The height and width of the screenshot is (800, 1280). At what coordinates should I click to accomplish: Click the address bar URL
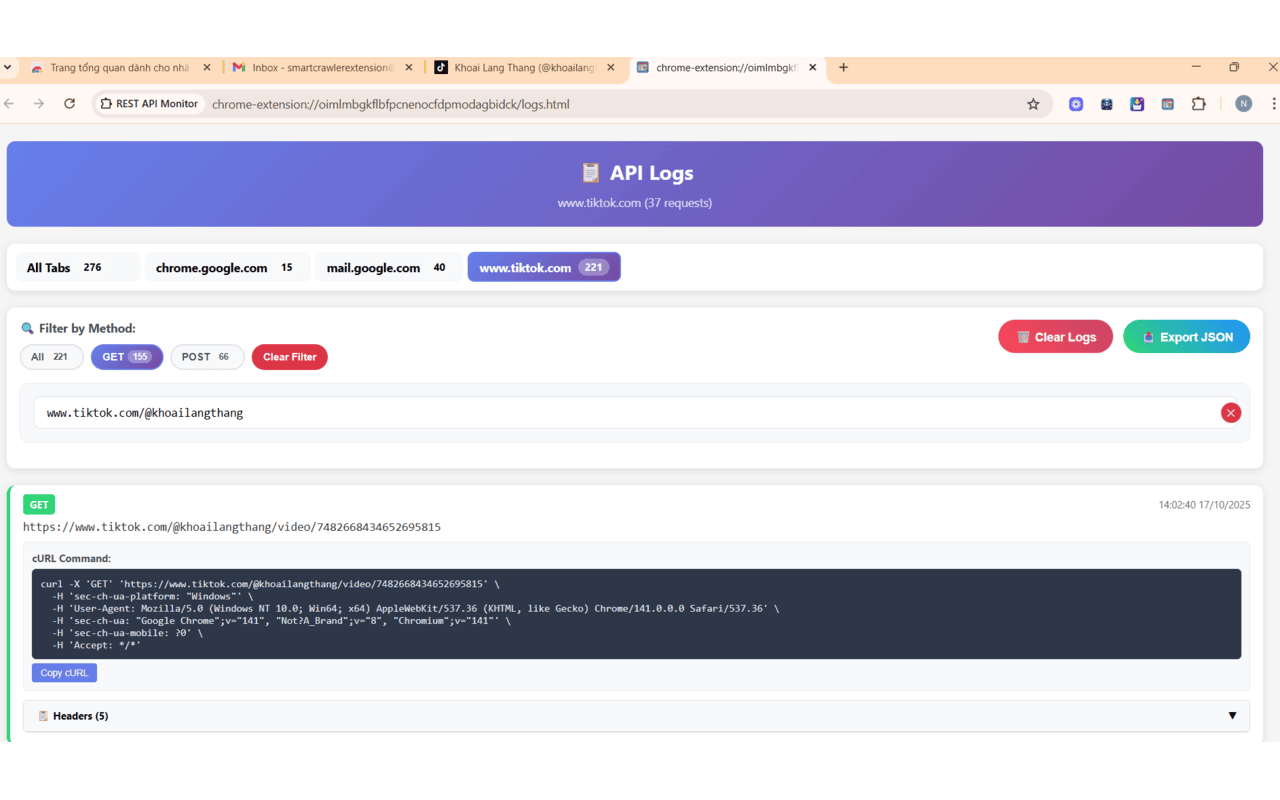pos(391,104)
